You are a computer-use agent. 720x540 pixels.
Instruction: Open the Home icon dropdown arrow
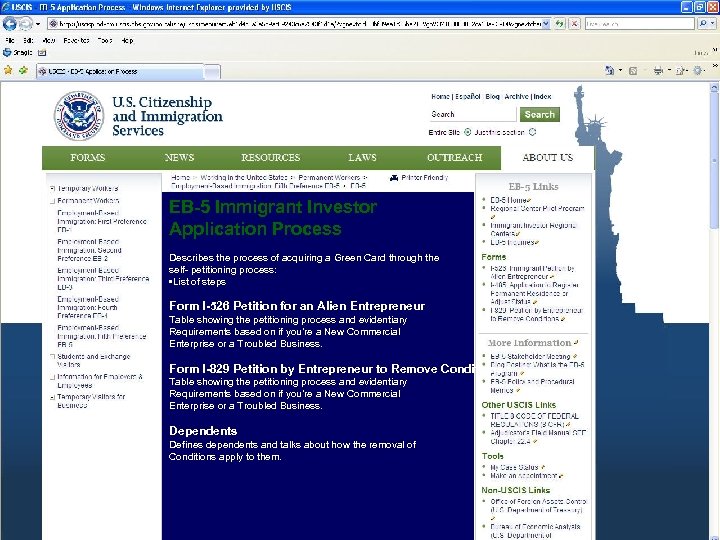(x=620, y=71)
